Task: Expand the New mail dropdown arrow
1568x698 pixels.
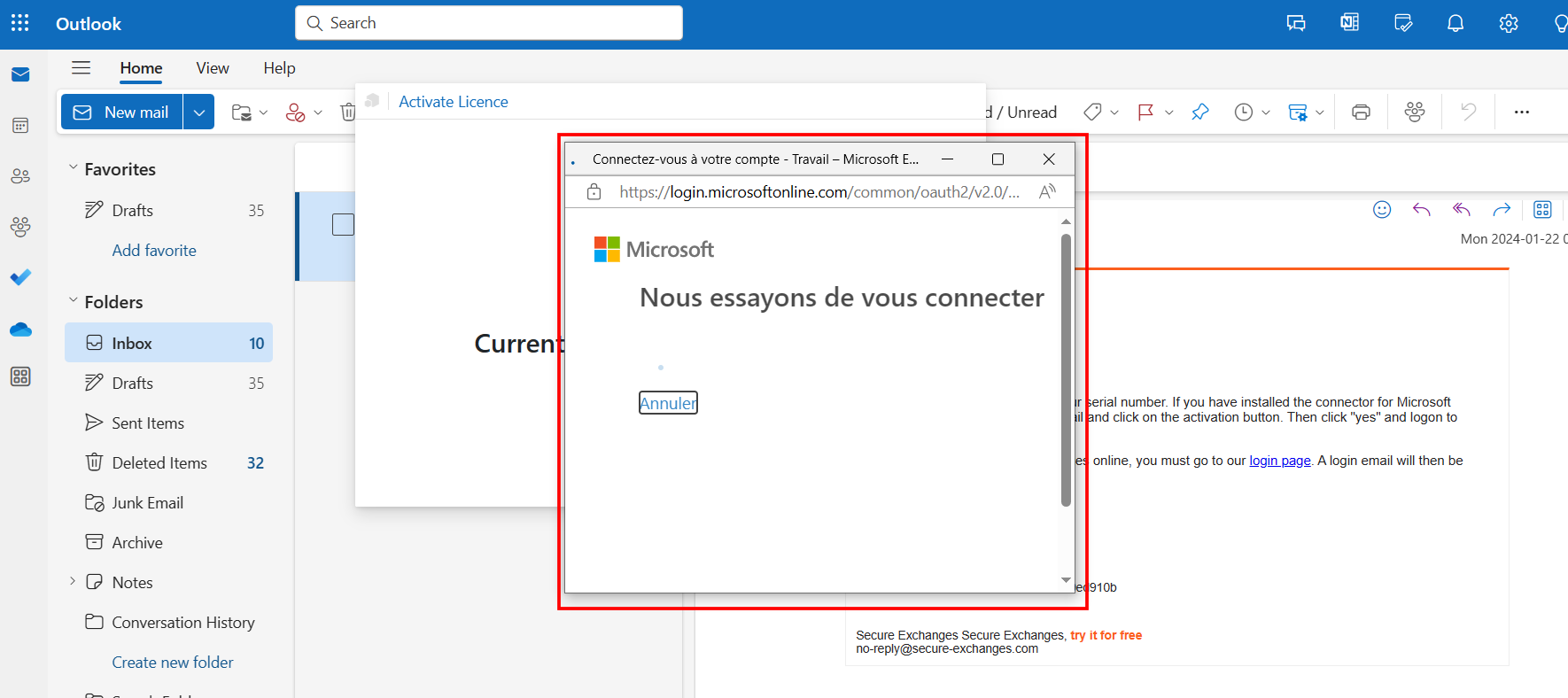Action: (x=199, y=112)
